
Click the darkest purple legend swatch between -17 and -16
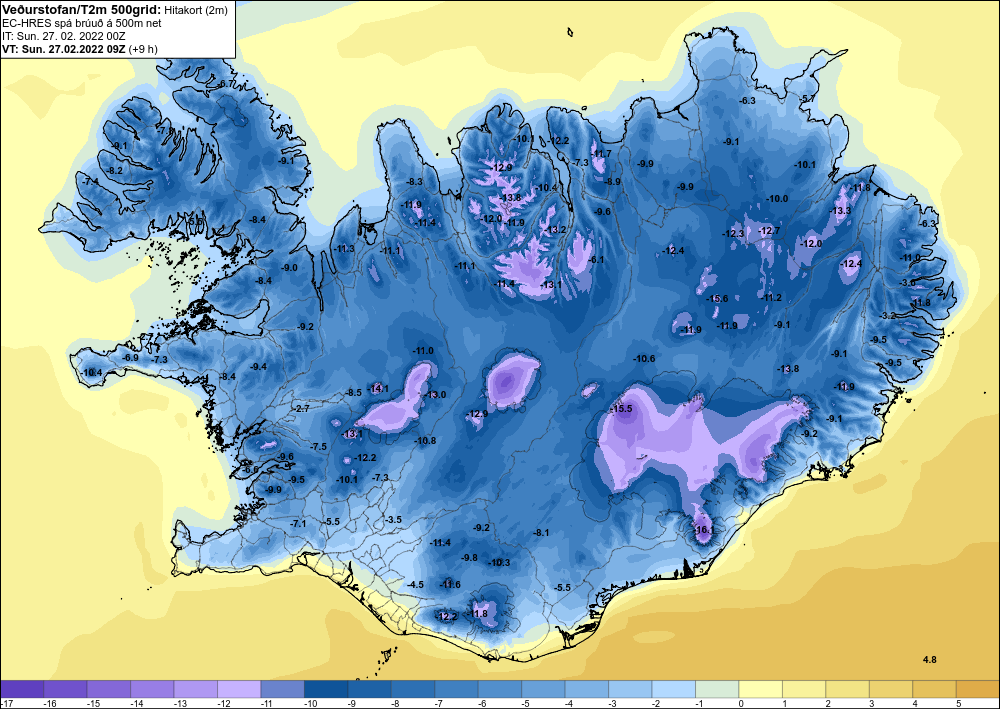click(x=22, y=689)
